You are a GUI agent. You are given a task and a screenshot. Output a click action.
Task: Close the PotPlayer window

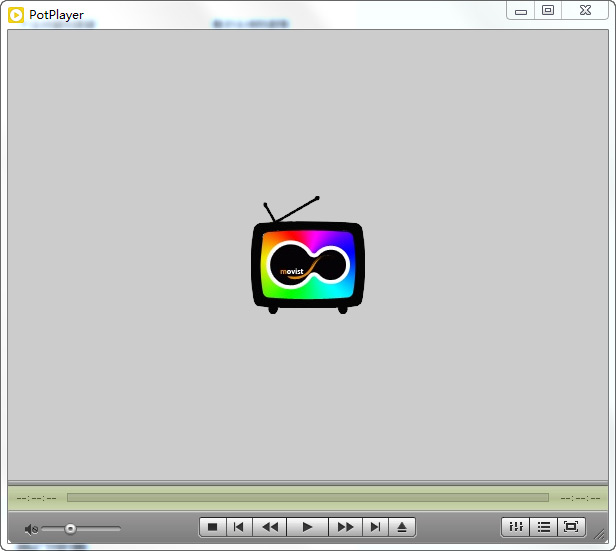[x=585, y=10]
